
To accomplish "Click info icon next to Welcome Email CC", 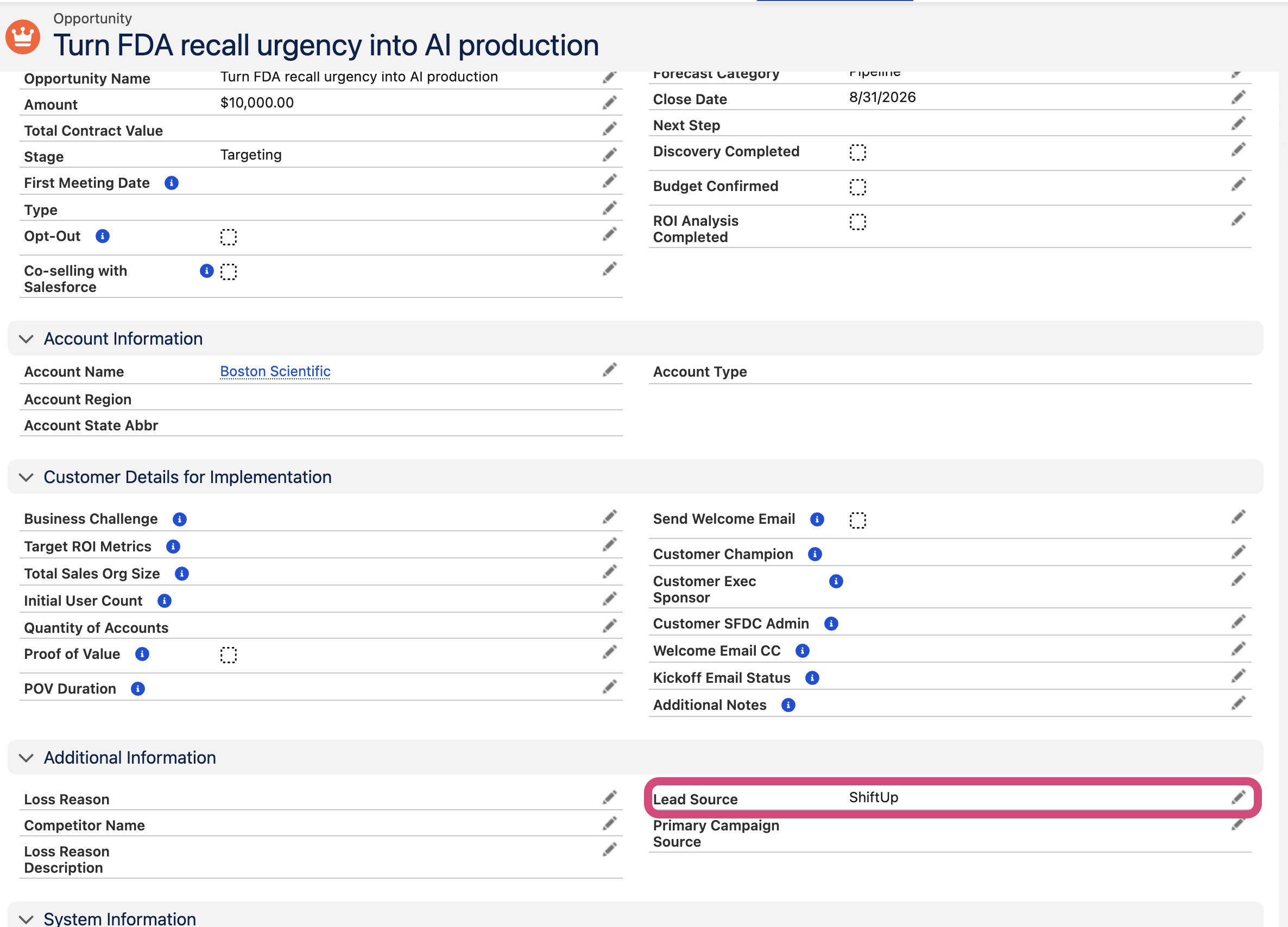I will [x=803, y=651].
